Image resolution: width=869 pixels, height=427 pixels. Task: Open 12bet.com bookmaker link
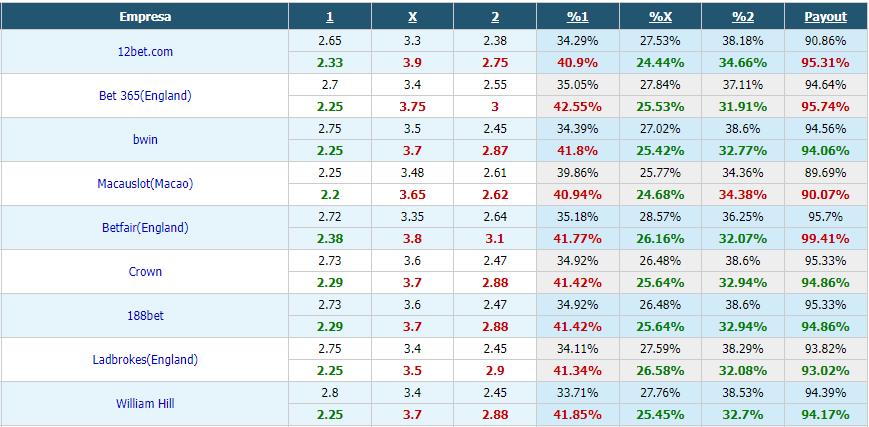(145, 52)
